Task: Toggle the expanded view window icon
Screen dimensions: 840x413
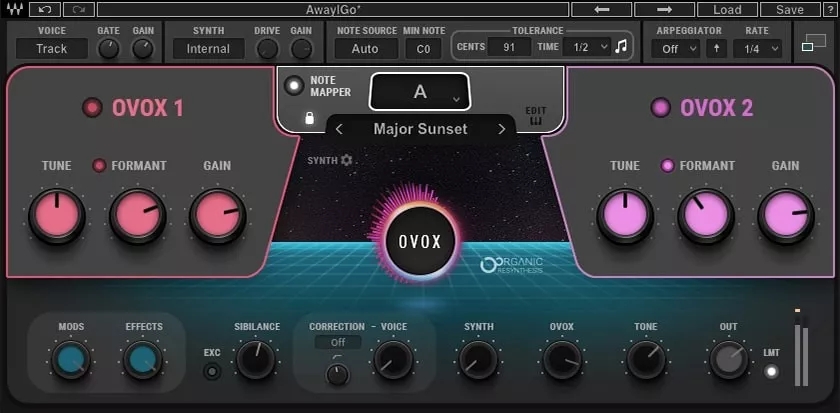Action: click(814, 42)
